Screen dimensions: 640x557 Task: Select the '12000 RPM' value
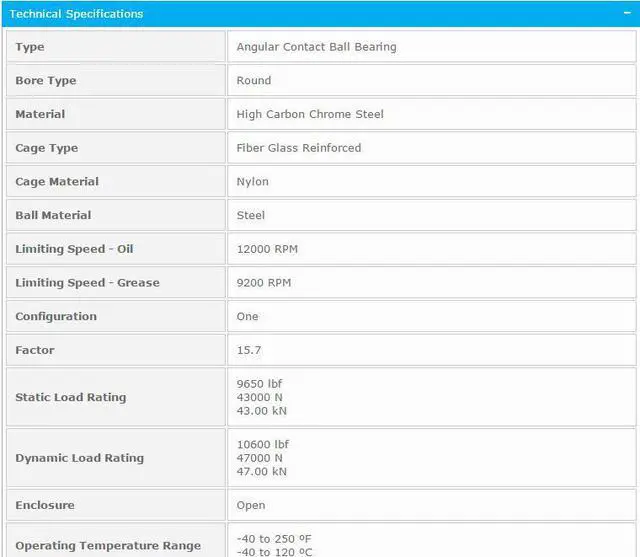267,249
